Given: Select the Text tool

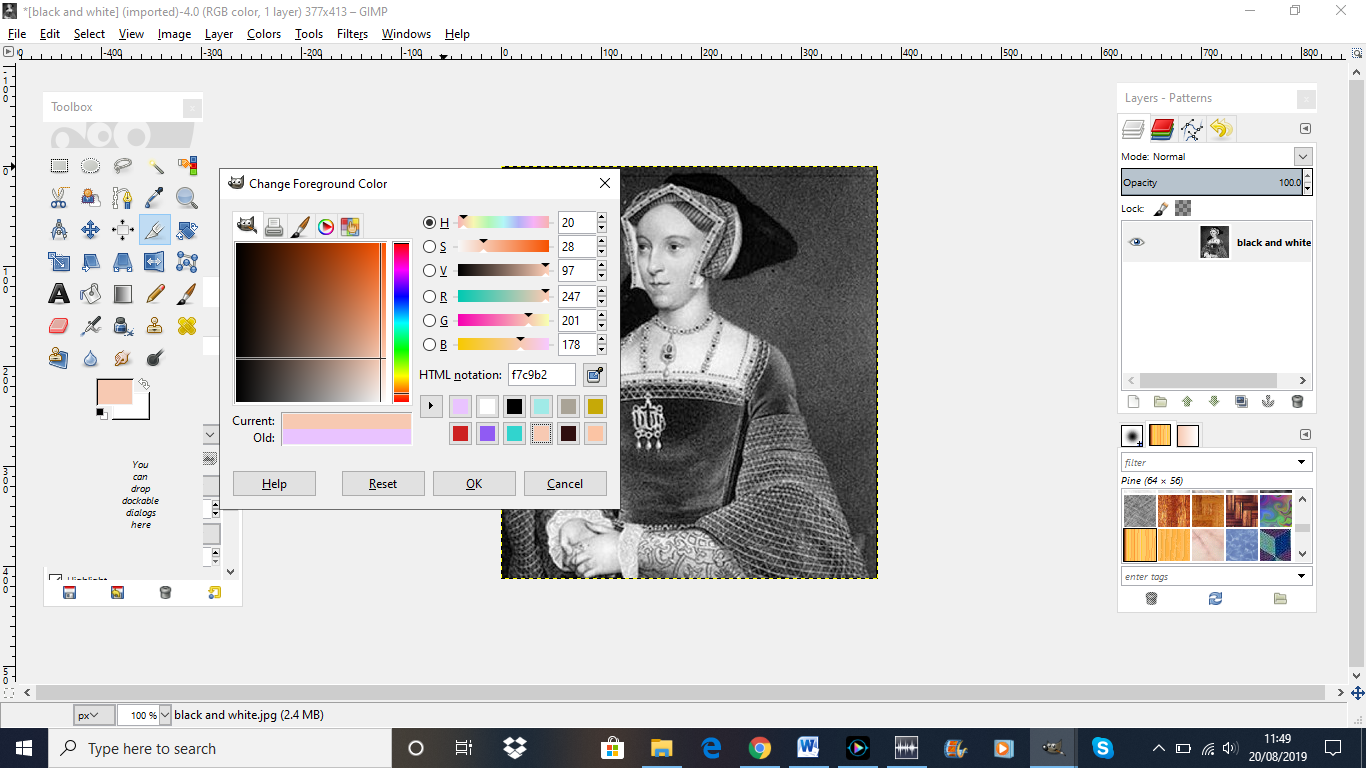Looking at the screenshot, I should tap(59, 293).
